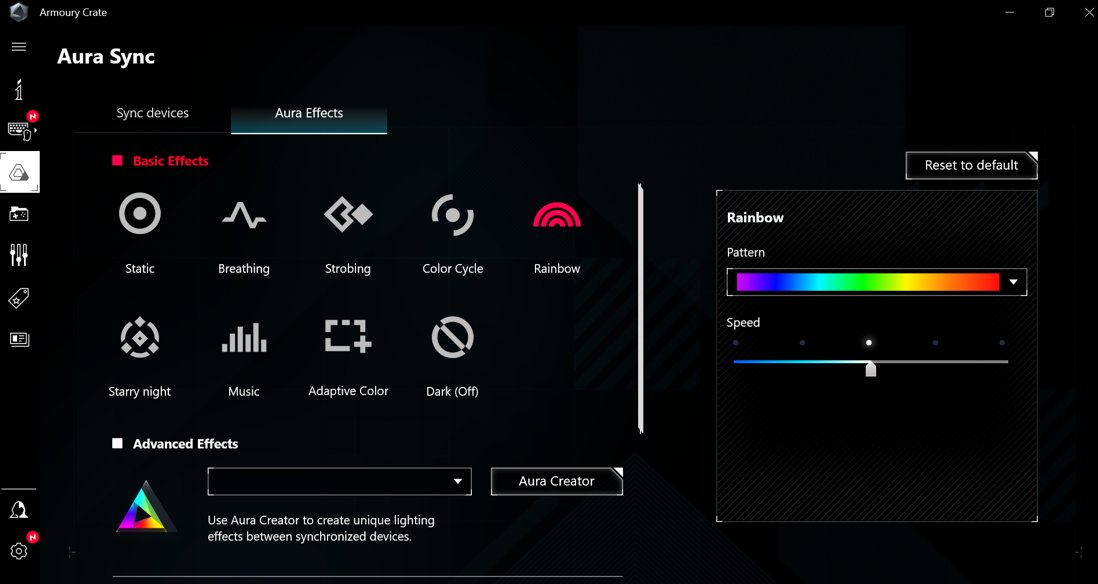Turn lighting off with Dark (Off) icon
Screen dimensions: 1098x584
pos(452,338)
